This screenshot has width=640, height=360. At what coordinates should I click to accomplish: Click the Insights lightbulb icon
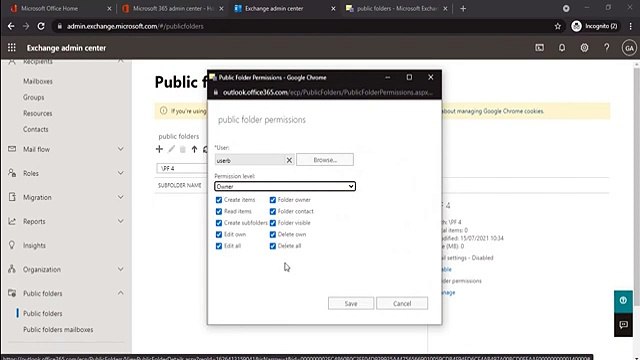(x=12, y=245)
